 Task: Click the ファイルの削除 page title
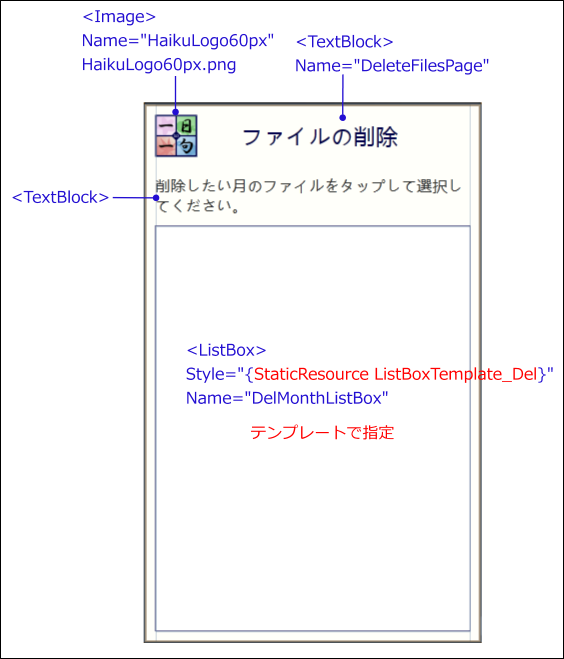320,137
